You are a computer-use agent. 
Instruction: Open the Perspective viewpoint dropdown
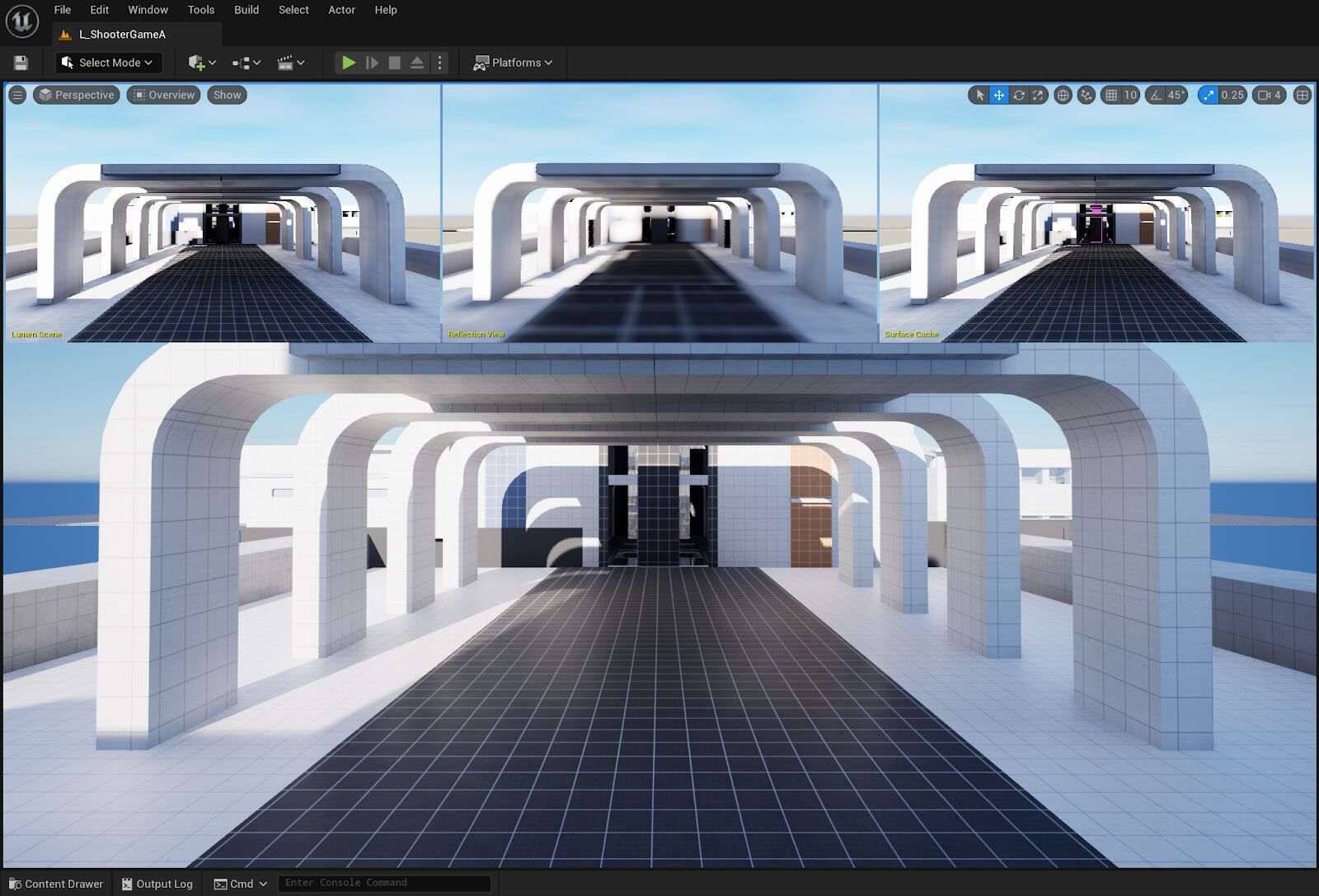pyautogui.click(x=76, y=95)
